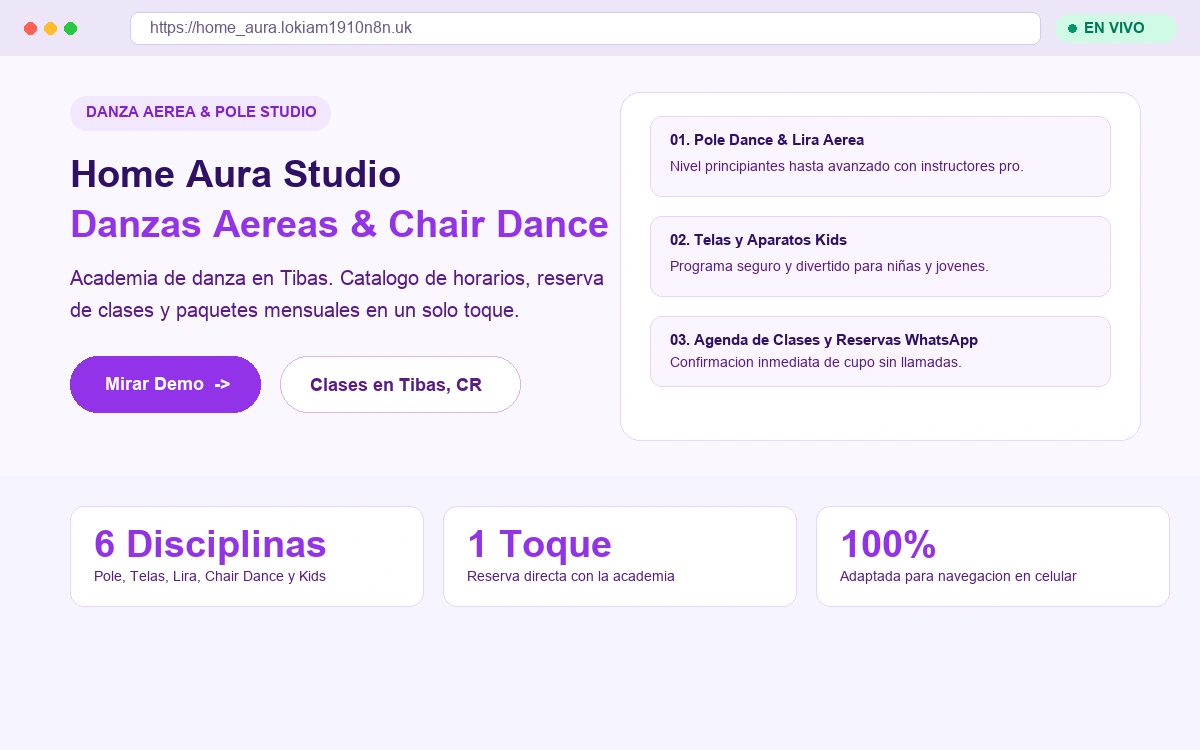Click the 6 Disciplinas stat heading

pos(210,544)
